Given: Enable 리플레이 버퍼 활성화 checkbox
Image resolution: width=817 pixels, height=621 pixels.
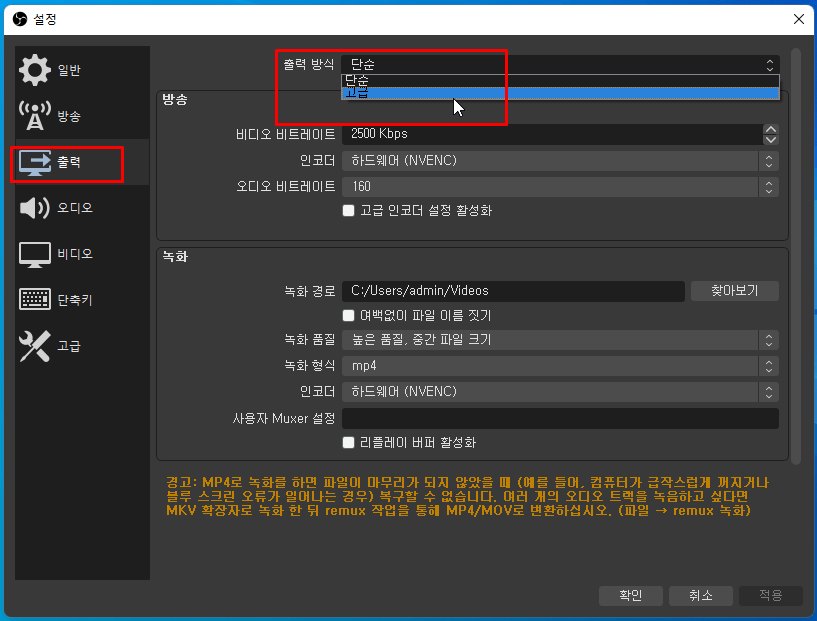Looking at the screenshot, I should tap(349, 442).
